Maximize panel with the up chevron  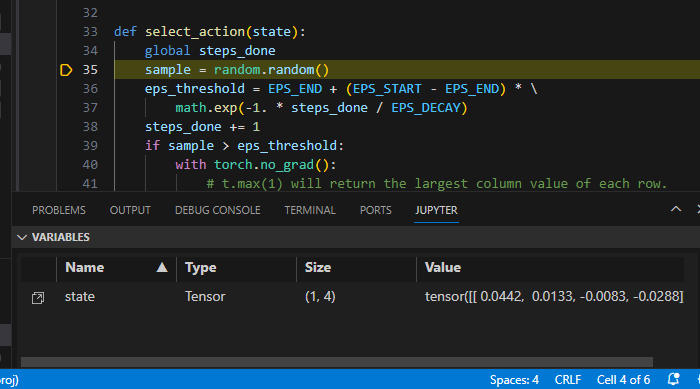tap(676, 209)
